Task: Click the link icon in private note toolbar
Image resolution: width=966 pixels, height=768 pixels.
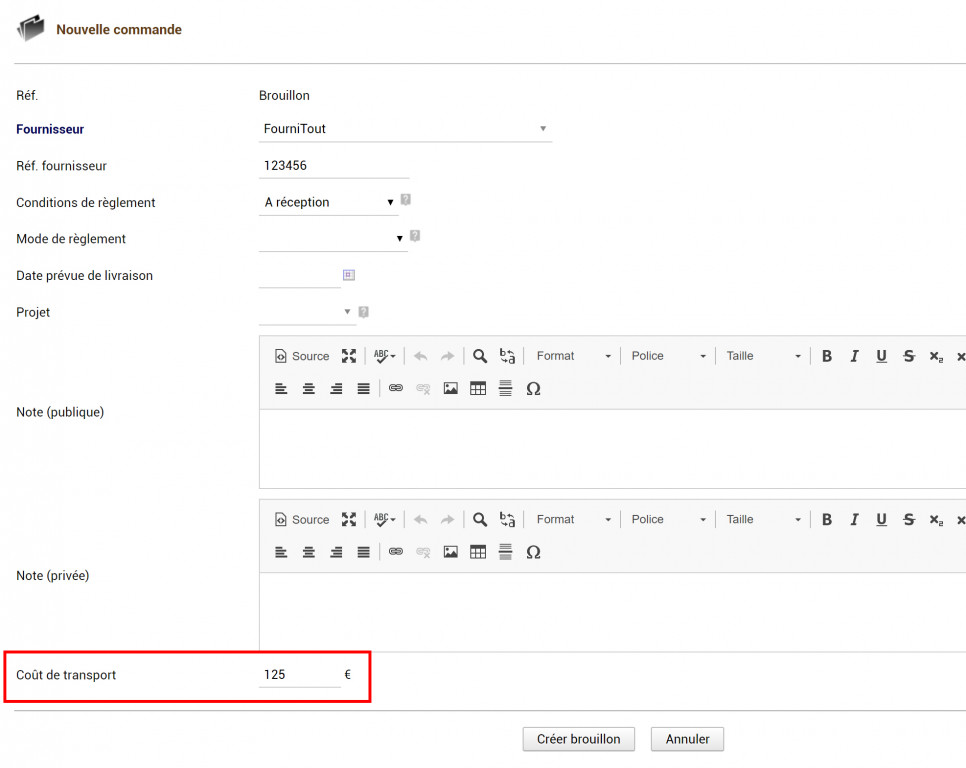Action: (x=396, y=552)
